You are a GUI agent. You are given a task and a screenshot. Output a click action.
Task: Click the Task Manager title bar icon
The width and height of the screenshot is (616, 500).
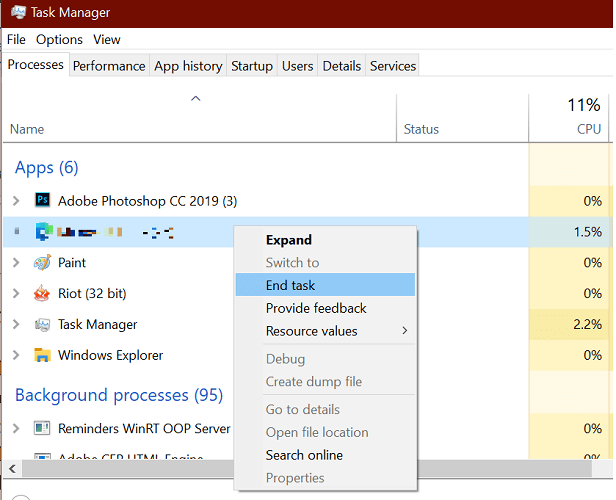point(18,12)
